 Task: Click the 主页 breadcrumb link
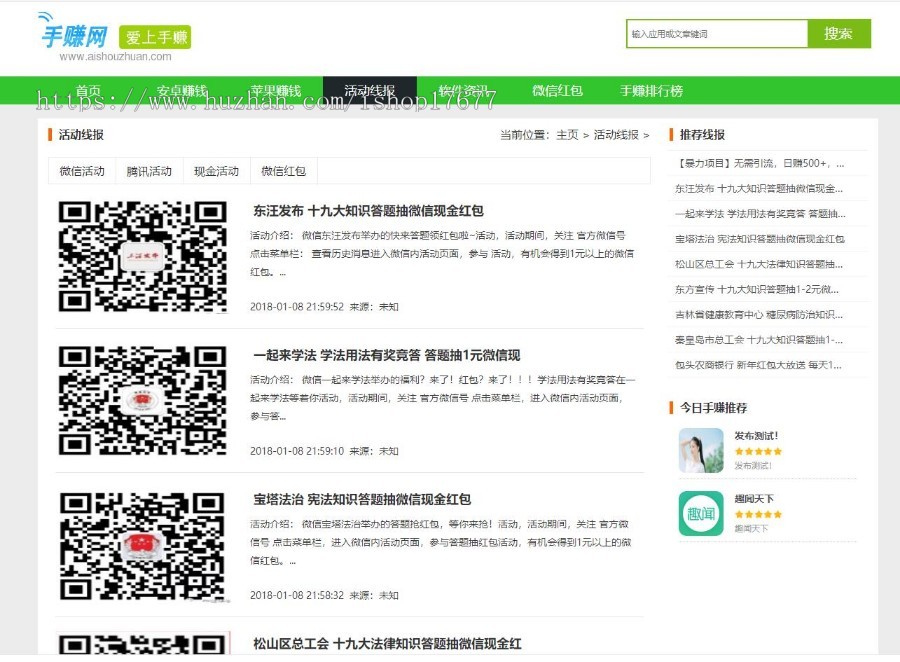tap(567, 135)
